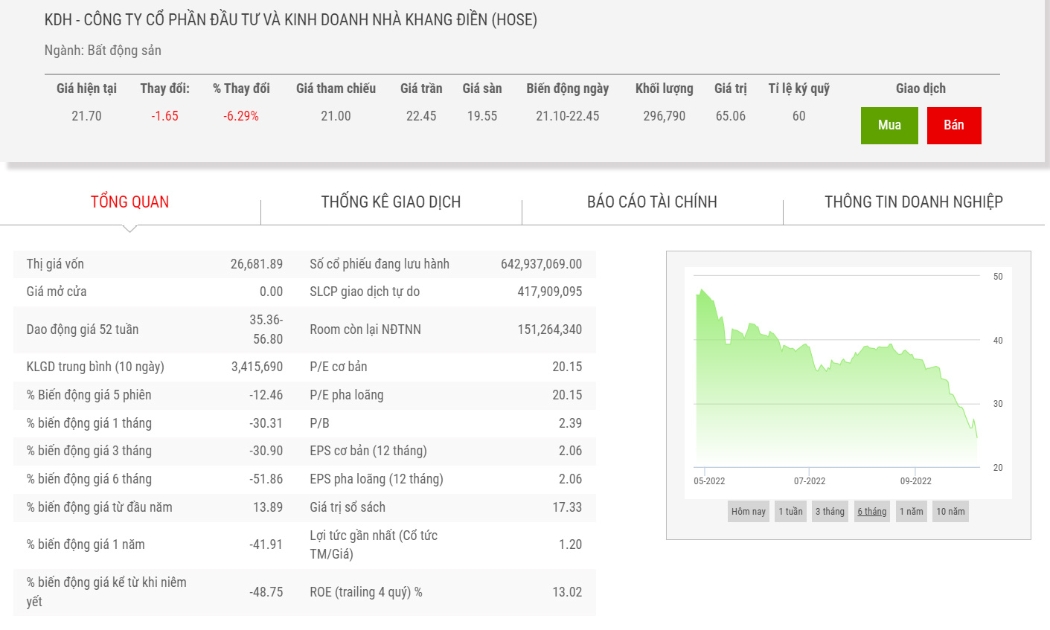Click the dividend yield value 1.20
This screenshot has height=630, width=1050.
coord(571,544)
